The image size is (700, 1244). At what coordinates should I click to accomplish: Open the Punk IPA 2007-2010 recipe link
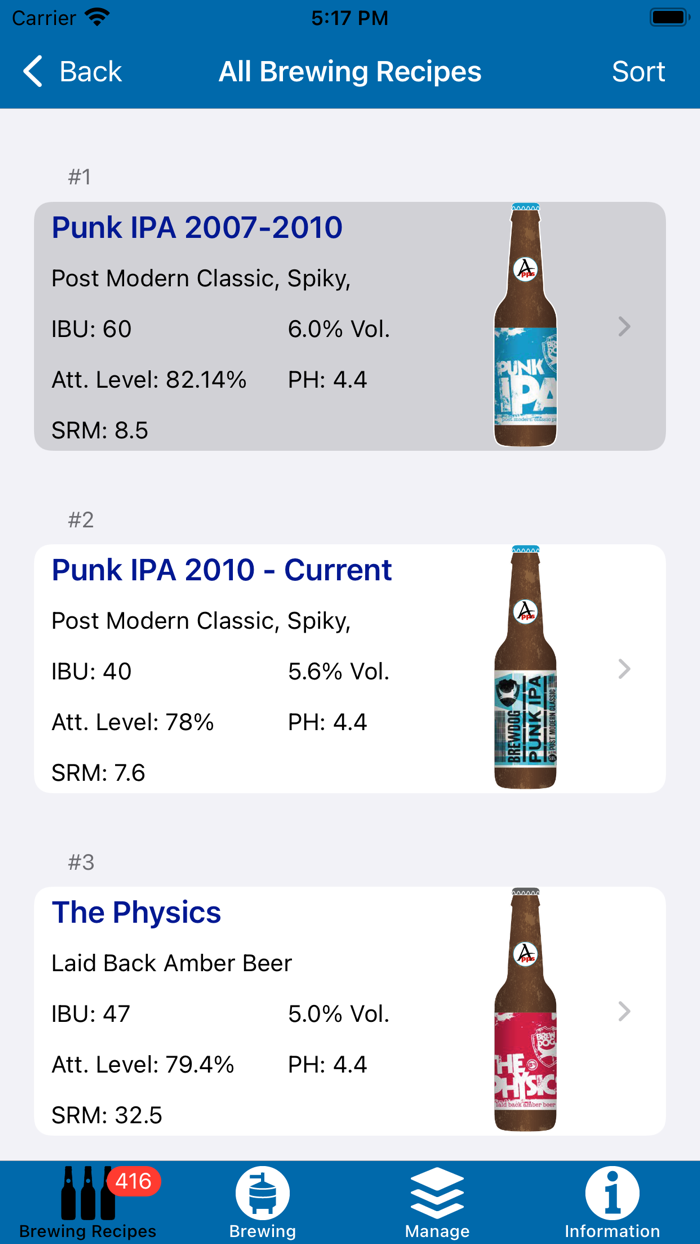[197, 228]
